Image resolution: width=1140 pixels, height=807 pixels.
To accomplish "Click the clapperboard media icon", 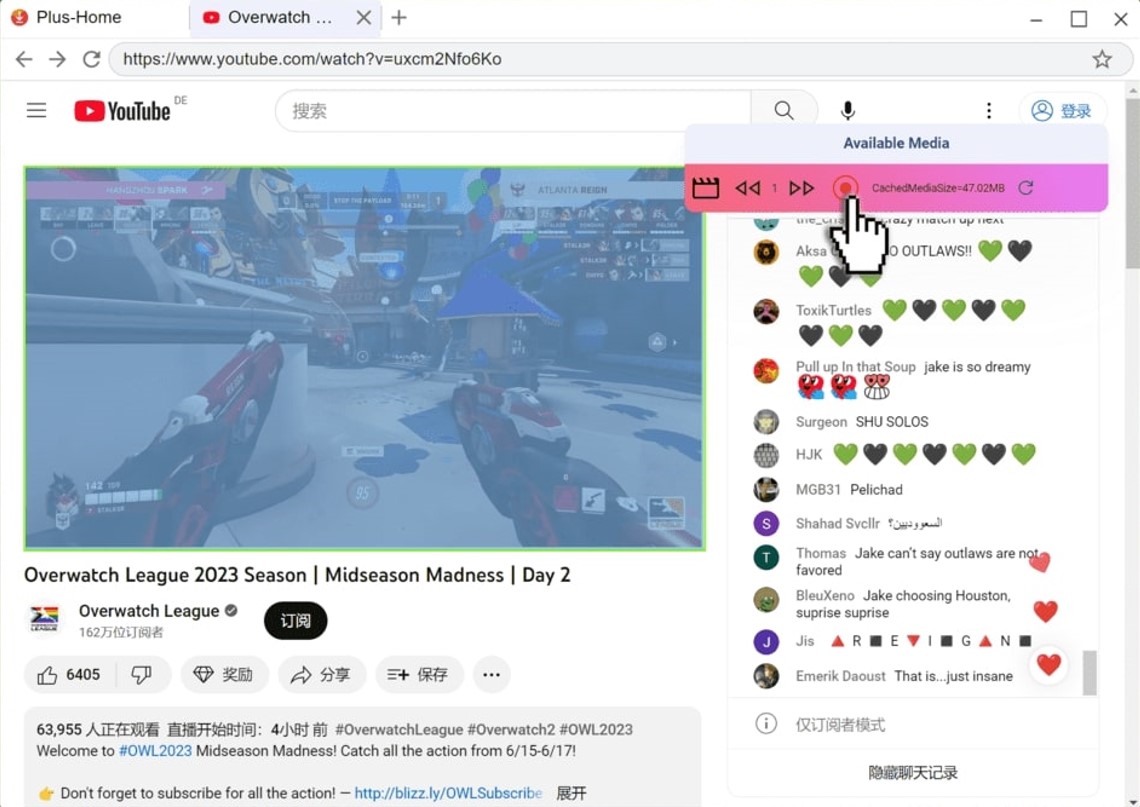I will tap(706, 188).
